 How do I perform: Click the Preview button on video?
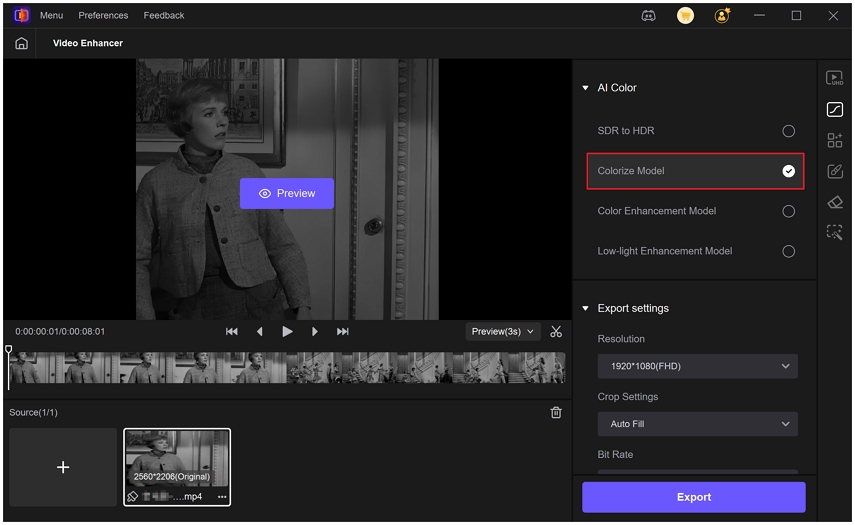tap(287, 194)
